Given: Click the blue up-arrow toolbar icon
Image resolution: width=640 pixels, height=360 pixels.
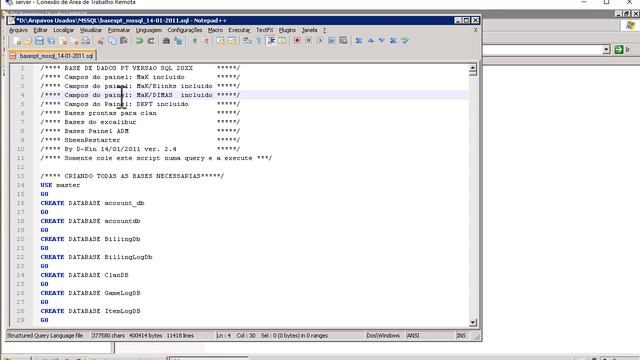Looking at the screenshot, I should pyautogui.click(x=370, y=41).
